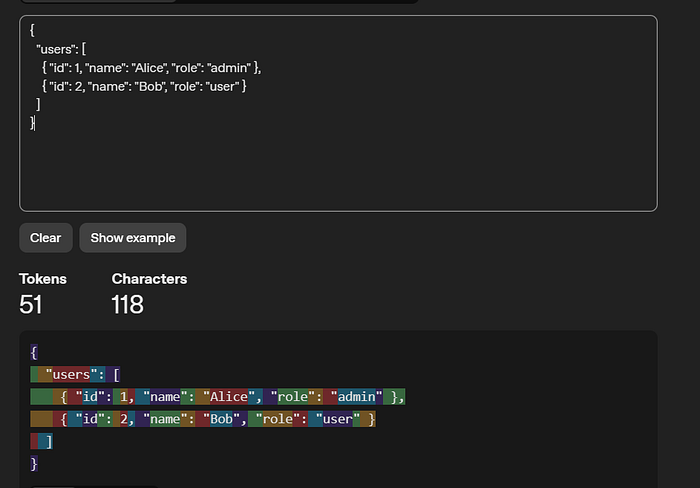The height and width of the screenshot is (488, 700).
Task: Place cursor on "Alice" in the input text
Action: 152,67
